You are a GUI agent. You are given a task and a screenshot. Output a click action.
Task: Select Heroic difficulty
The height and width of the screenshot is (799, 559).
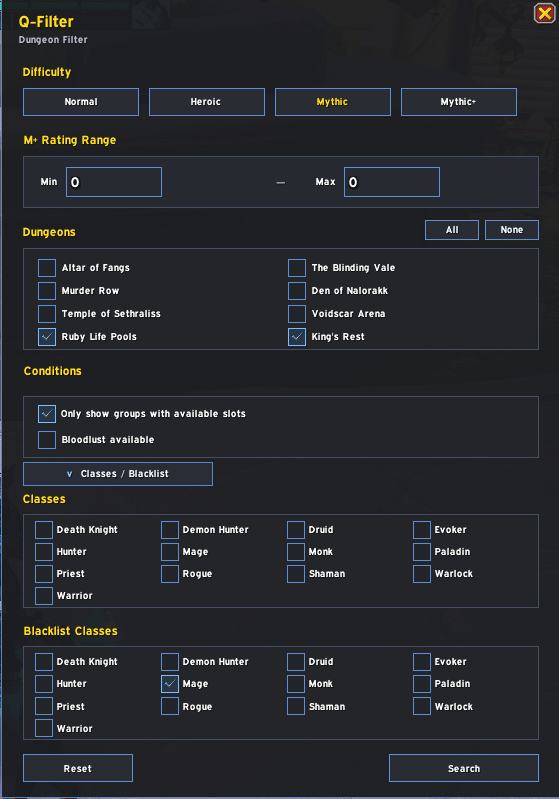(207, 102)
